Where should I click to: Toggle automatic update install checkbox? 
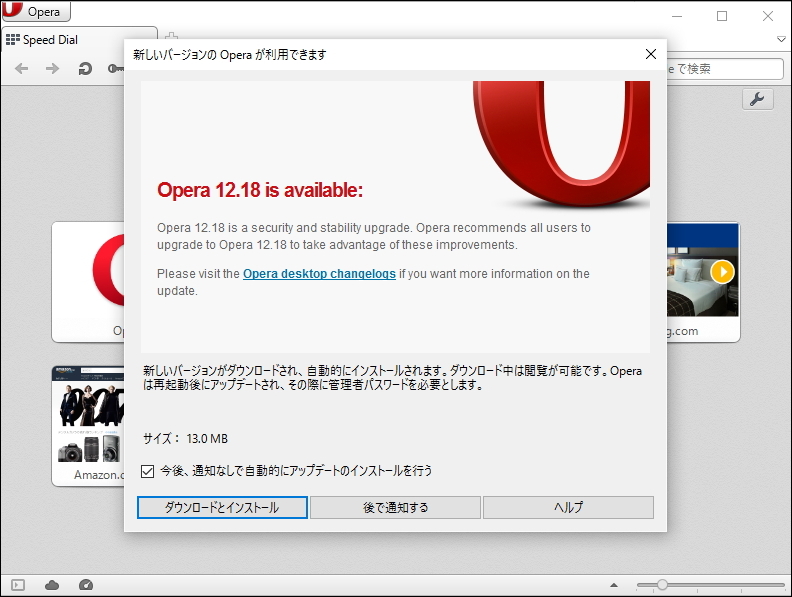pyautogui.click(x=147, y=471)
